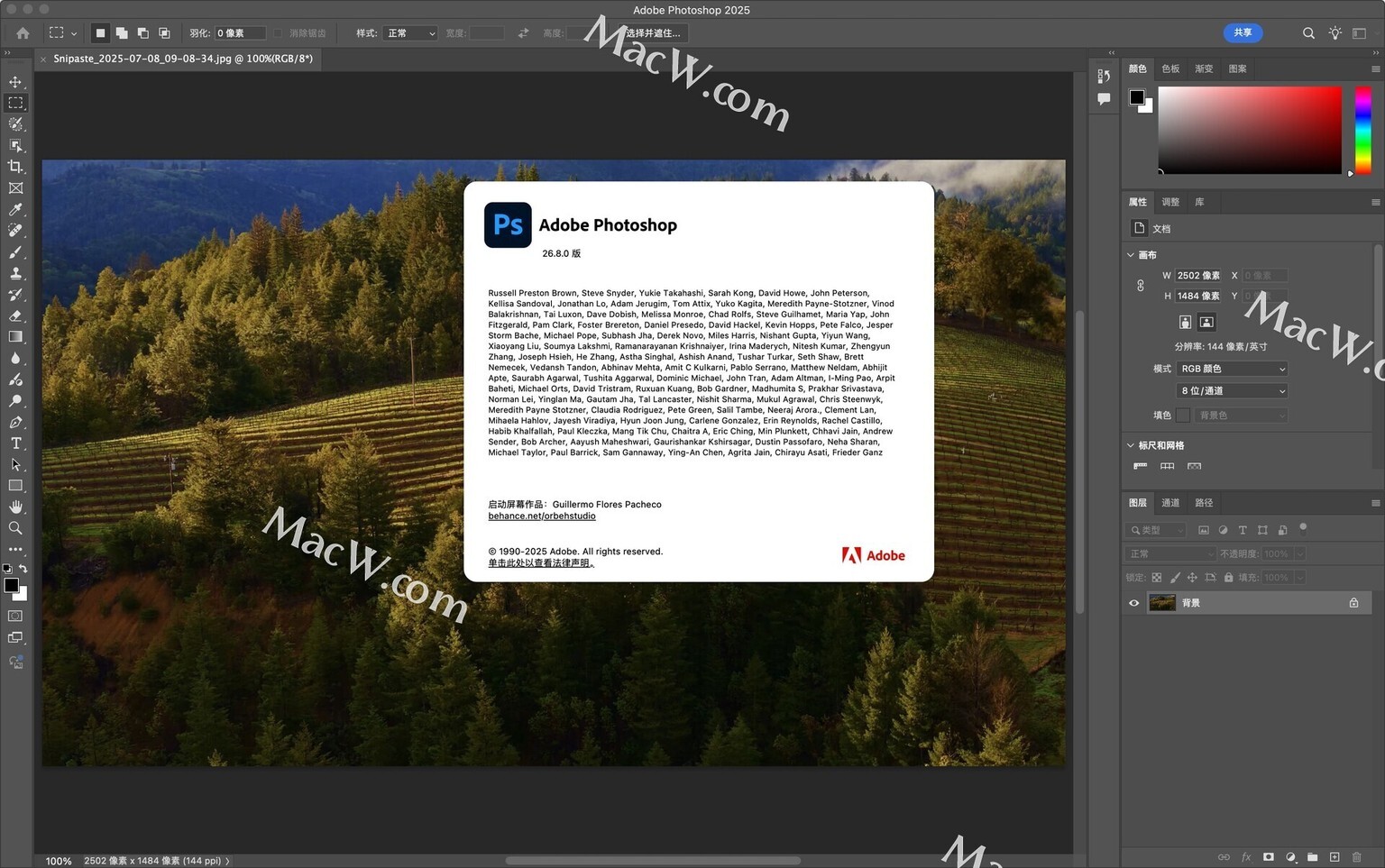This screenshot has width=1385, height=868.
Task: Toggle Quick Mask mode icon
Action: point(15,617)
